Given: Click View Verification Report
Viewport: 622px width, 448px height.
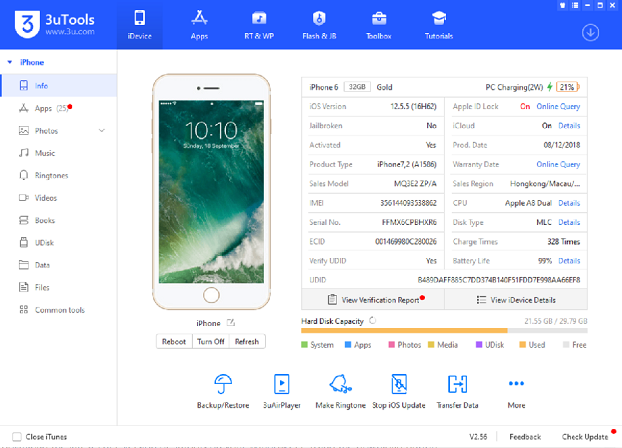Looking at the screenshot, I should coord(373,300).
